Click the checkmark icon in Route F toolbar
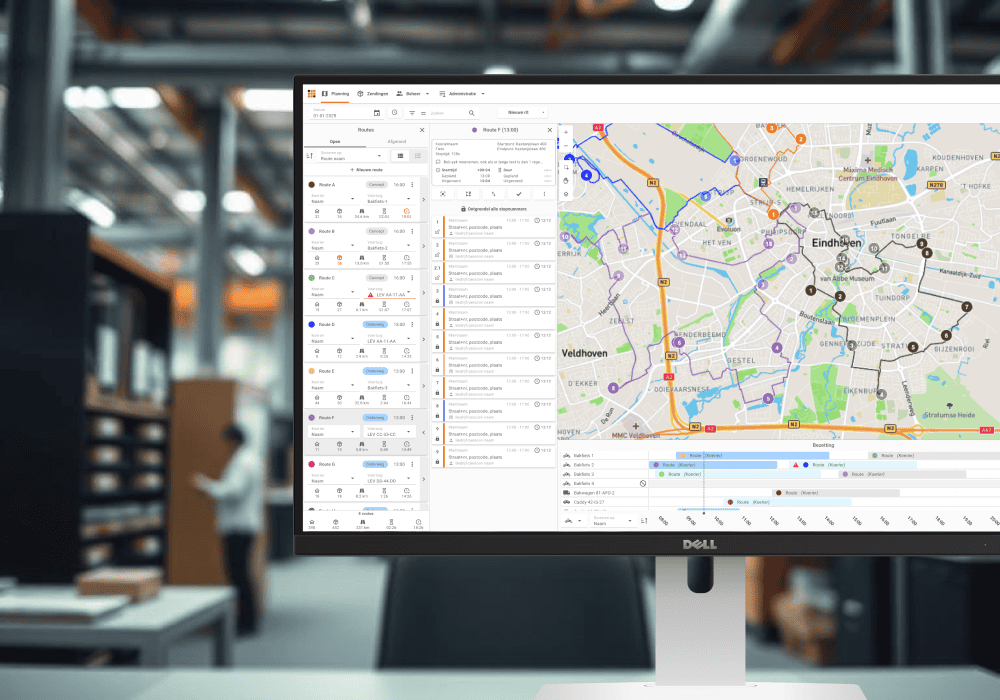1000x700 pixels. 518,194
